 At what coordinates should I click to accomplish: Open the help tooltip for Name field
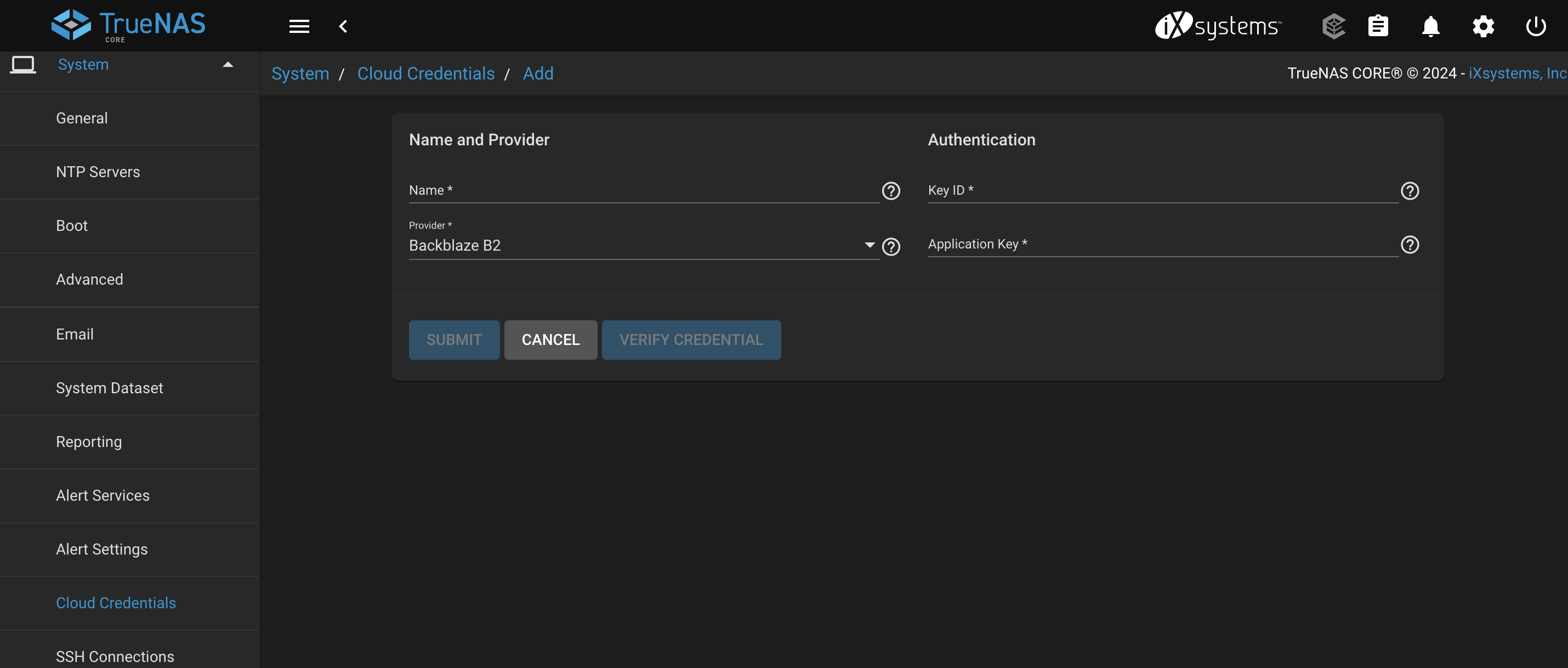pyautogui.click(x=890, y=191)
